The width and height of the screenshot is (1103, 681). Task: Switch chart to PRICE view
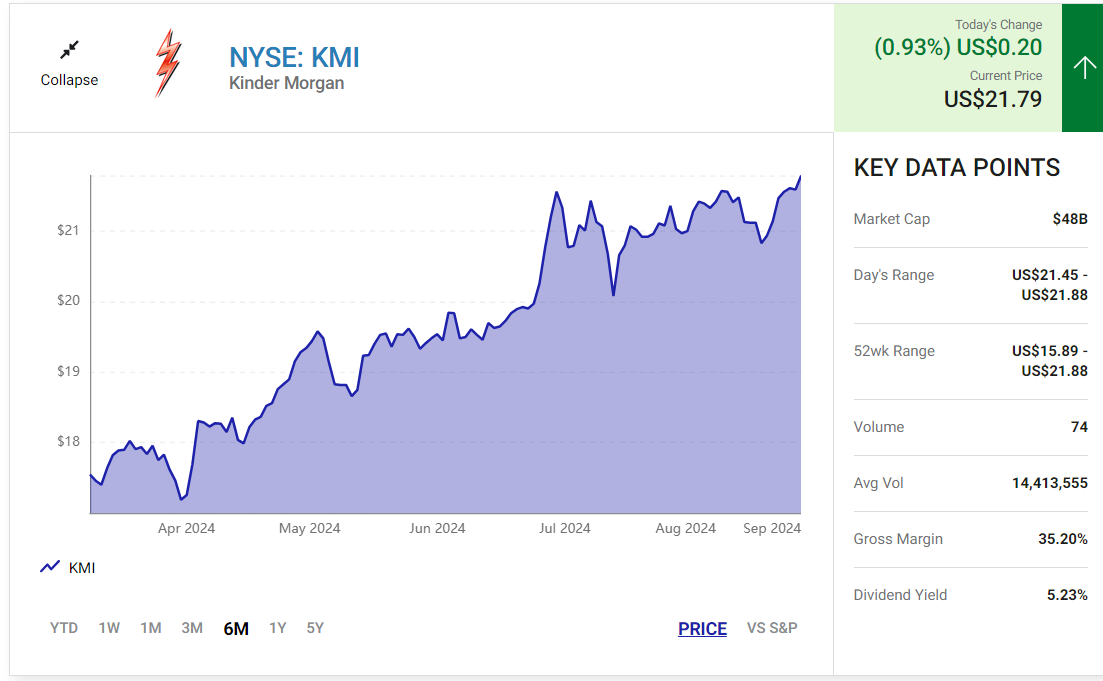(x=702, y=628)
